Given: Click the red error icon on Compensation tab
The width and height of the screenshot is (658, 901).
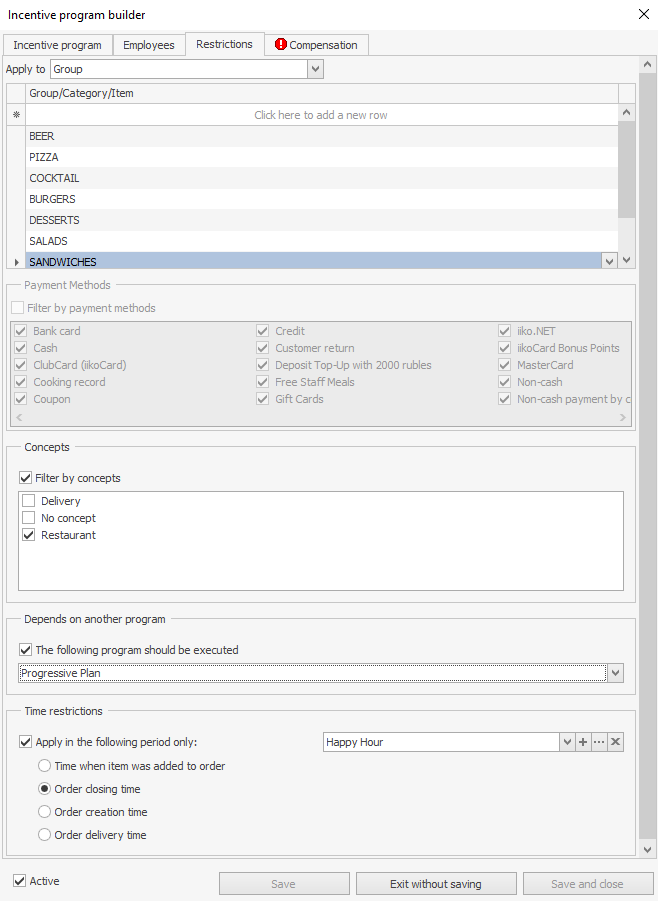Looking at the screenshot, I should point(281,45).
